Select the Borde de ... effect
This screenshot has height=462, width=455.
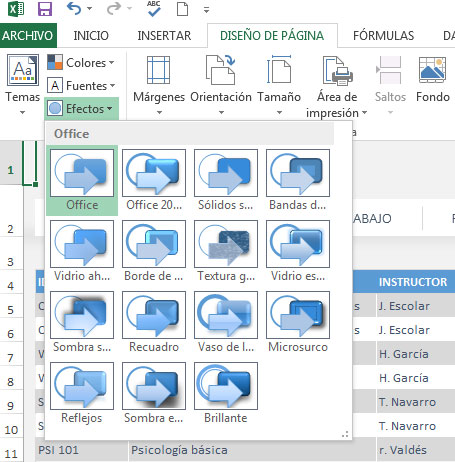pyautogui.click(x=154, y=251)
